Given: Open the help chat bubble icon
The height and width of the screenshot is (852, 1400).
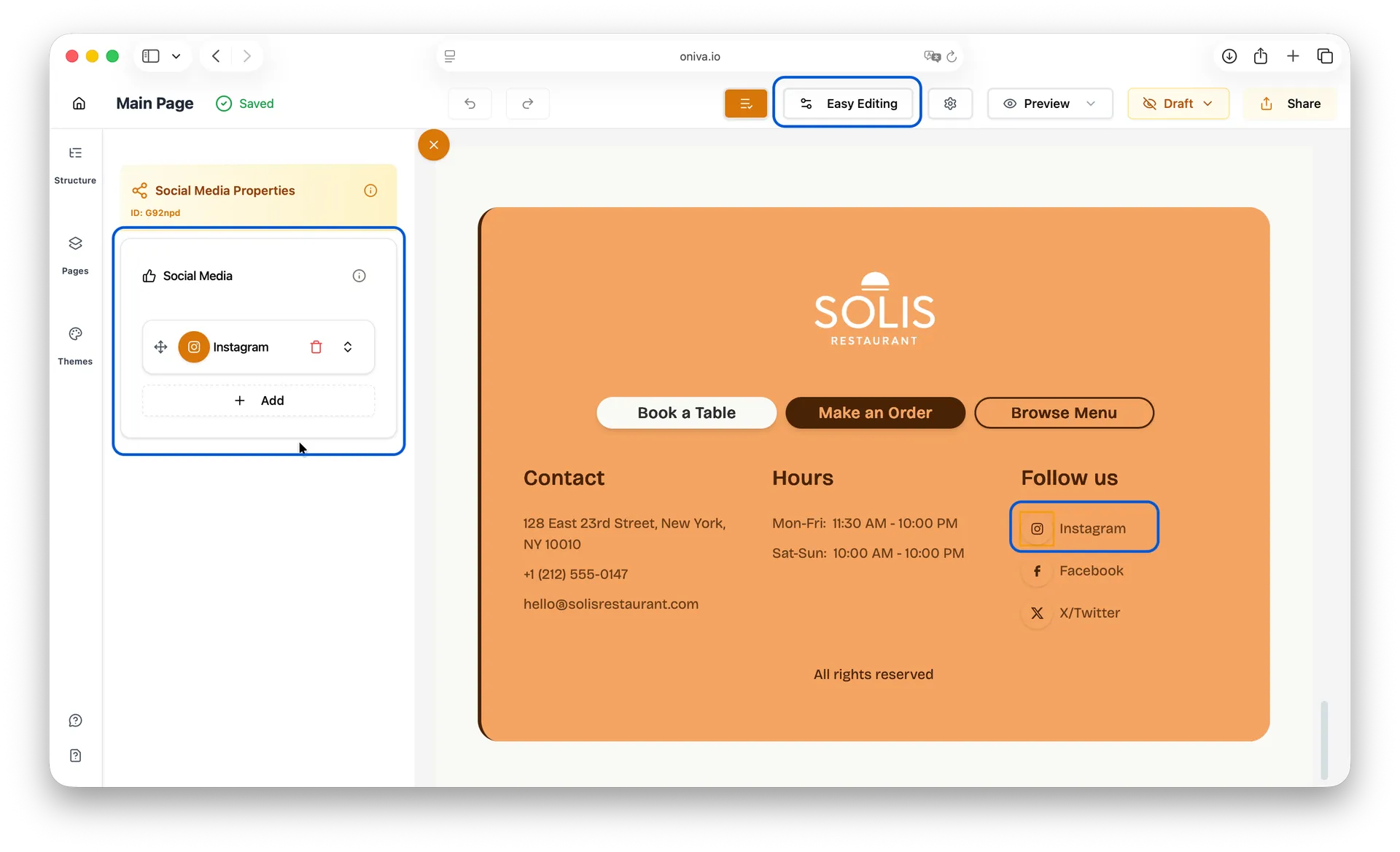Looking at the screenshot, I should 75,721.
